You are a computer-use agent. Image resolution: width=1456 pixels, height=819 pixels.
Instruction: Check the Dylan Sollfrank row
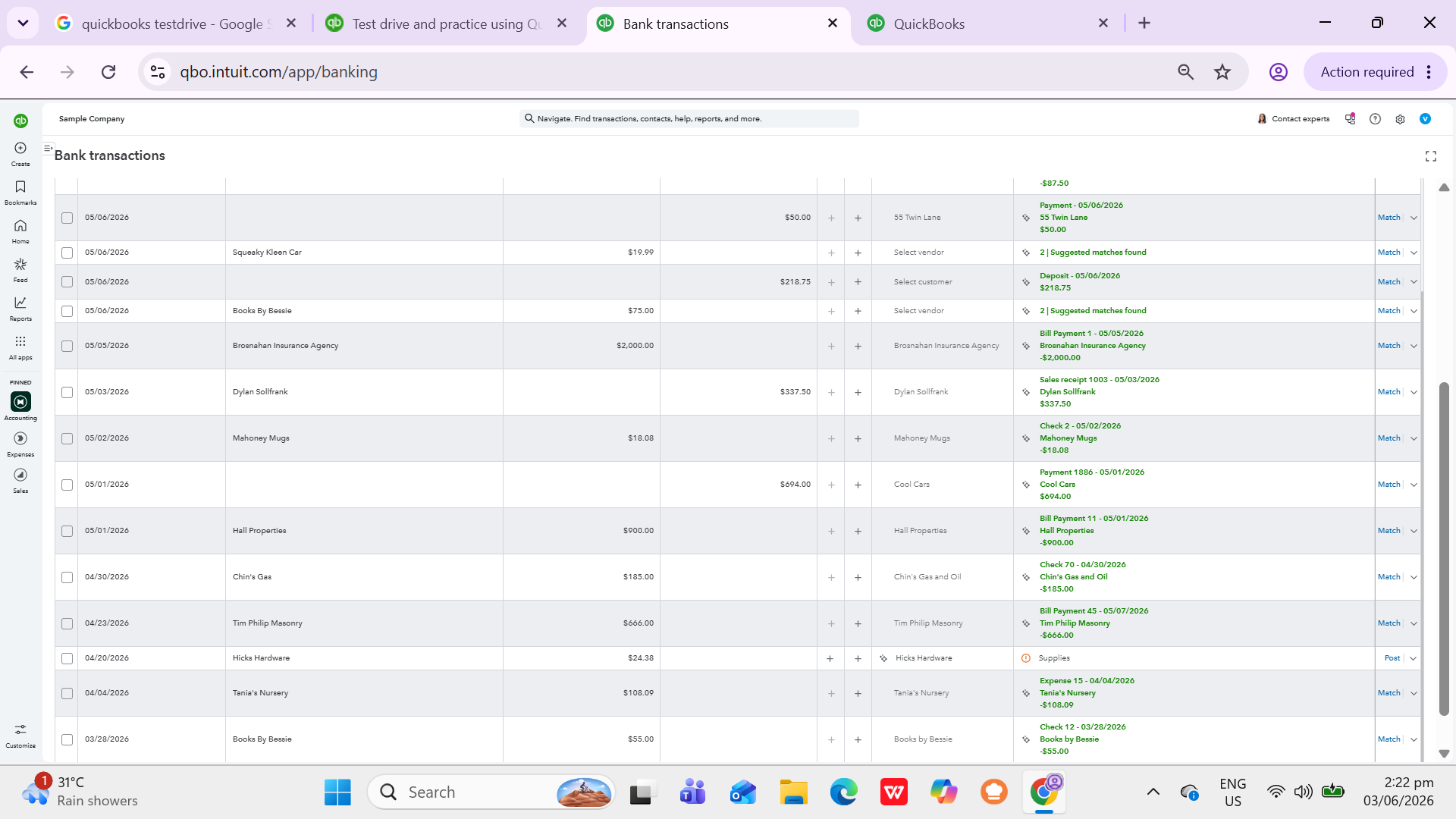[67, 392]
